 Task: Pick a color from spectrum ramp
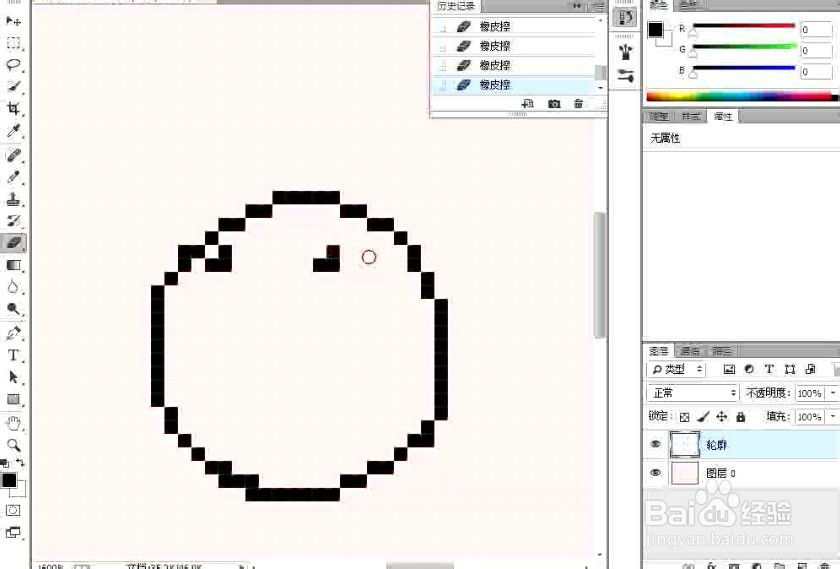coord(741,96)
